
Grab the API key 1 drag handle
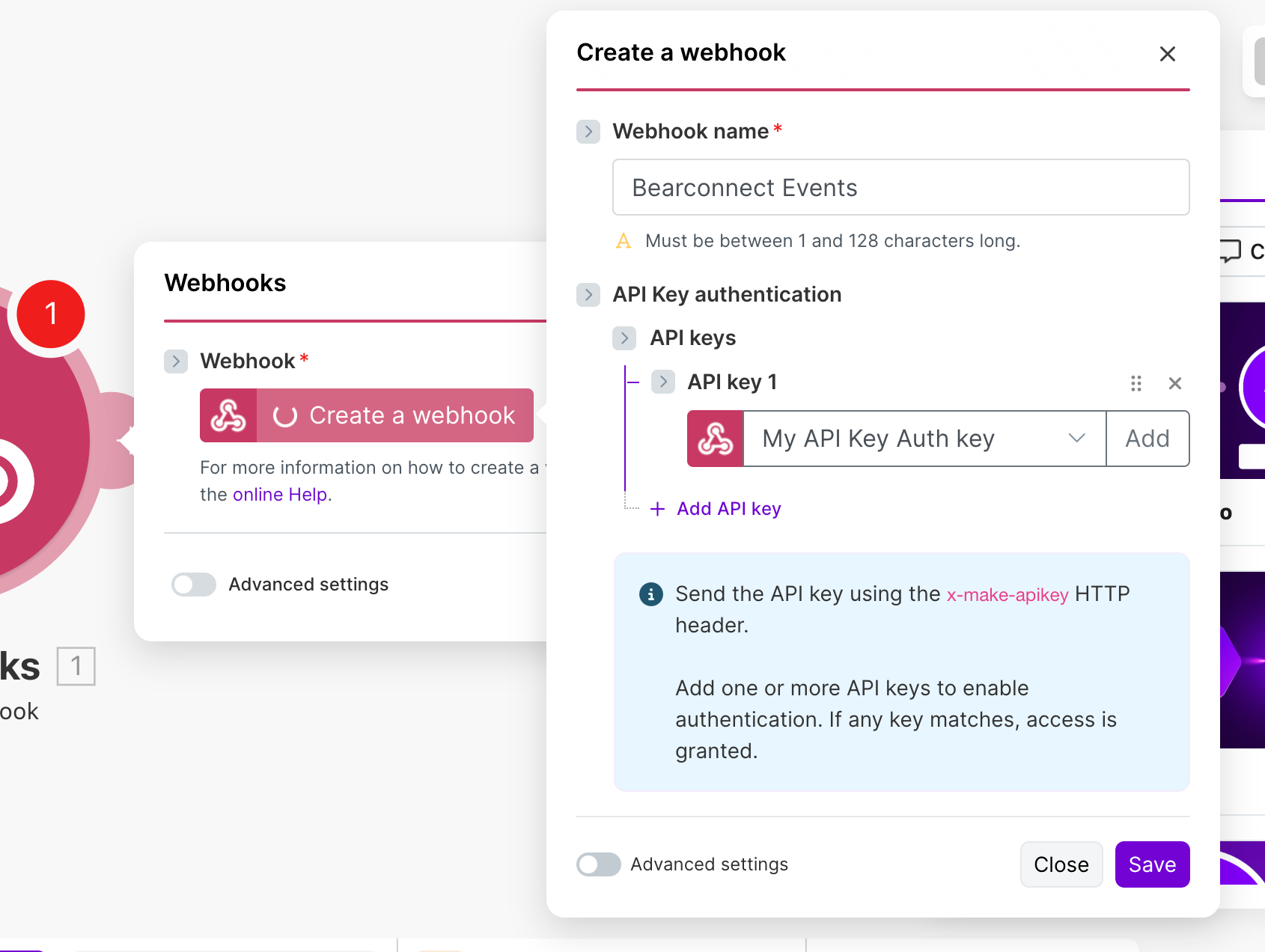pyautogui.click(x=1136, y=383)
